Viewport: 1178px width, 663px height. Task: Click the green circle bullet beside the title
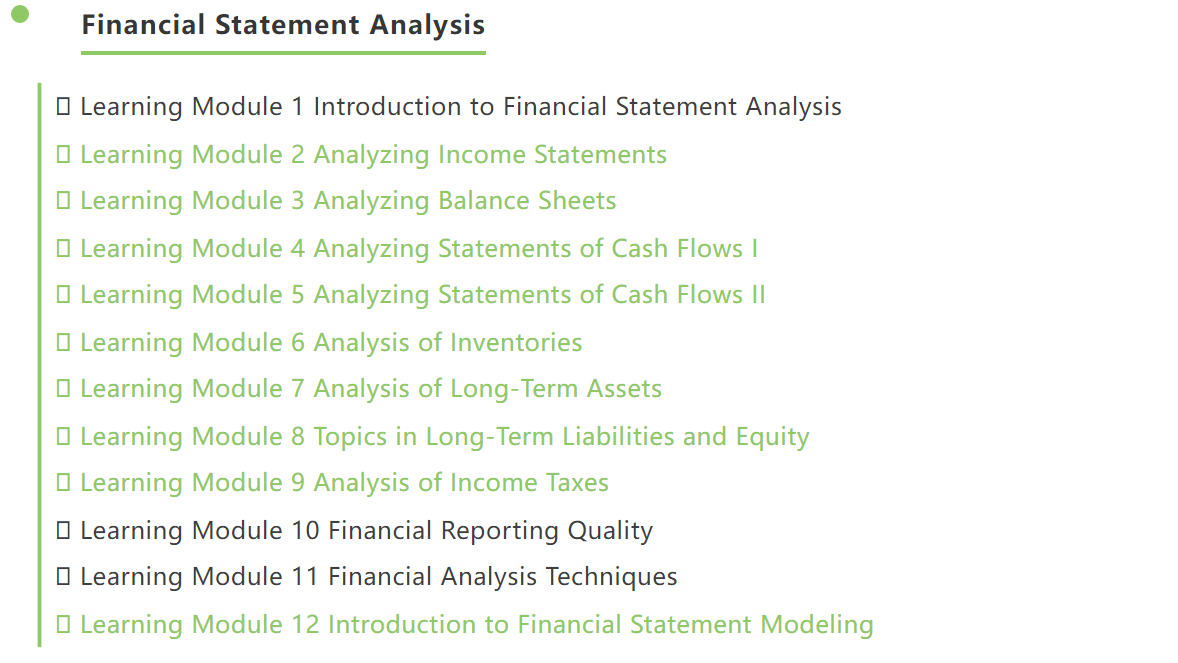pos(20,14)
